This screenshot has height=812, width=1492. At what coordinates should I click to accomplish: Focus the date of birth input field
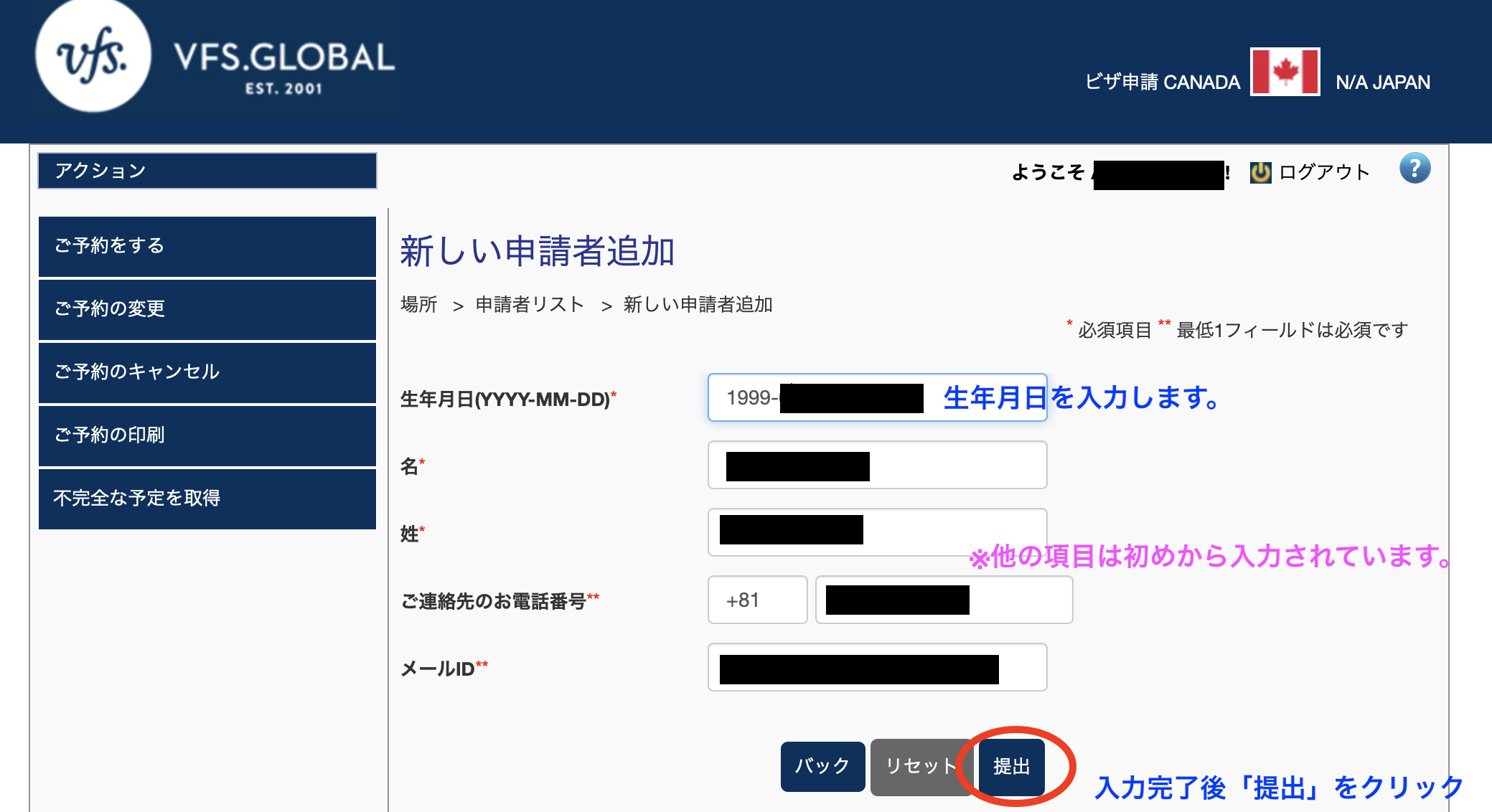click(876, 397)
